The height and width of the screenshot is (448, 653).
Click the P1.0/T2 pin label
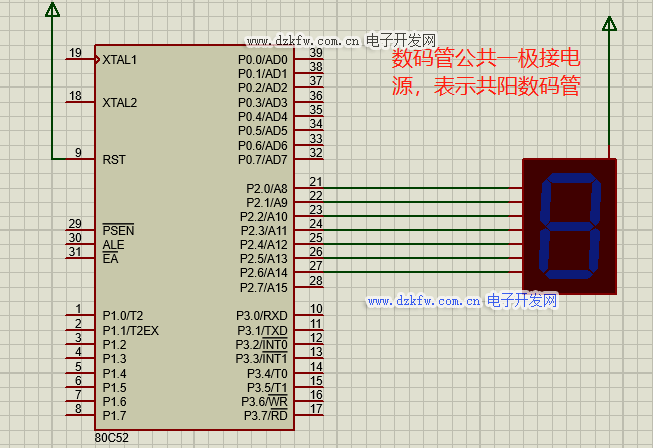pyautogui.click(x=123, y=316)
